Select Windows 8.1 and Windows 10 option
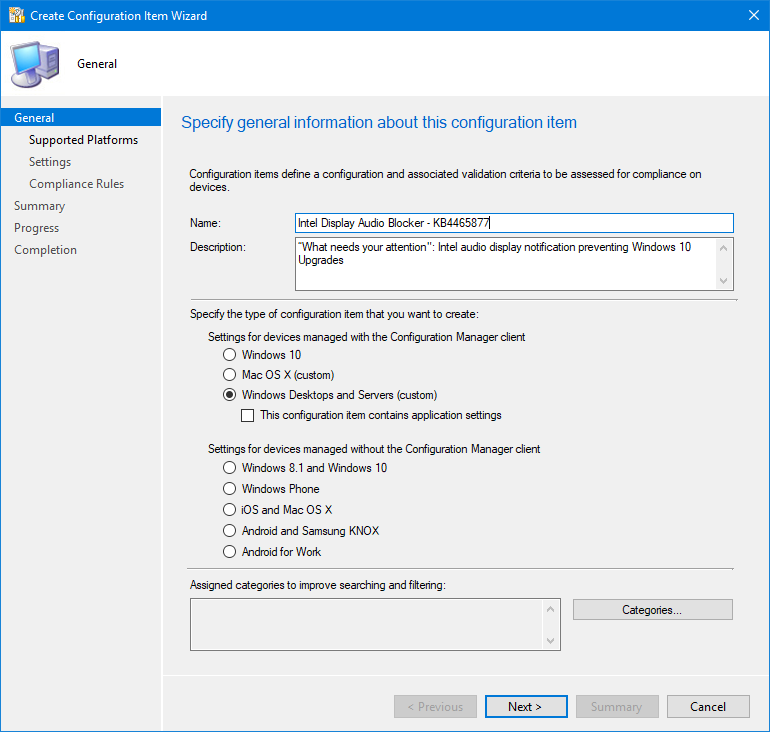The image size is (770, 732). (230, 468)
